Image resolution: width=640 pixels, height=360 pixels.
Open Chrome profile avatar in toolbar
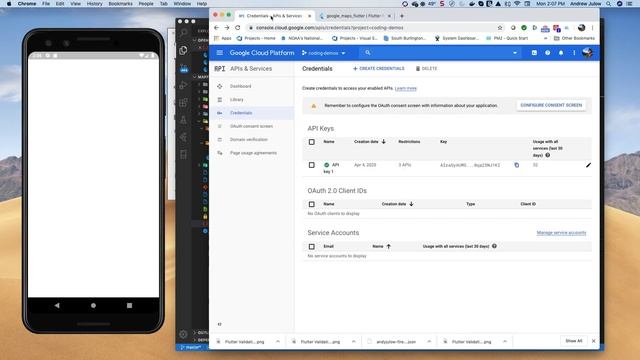(581, 28)
